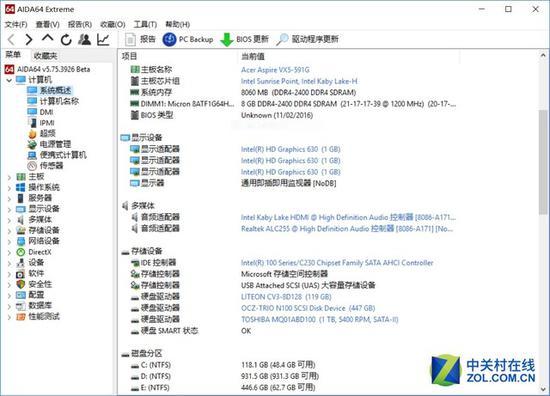550x396 pixels.
Task: Select 计算机名称 in the tree
Action: click(53, 101)
